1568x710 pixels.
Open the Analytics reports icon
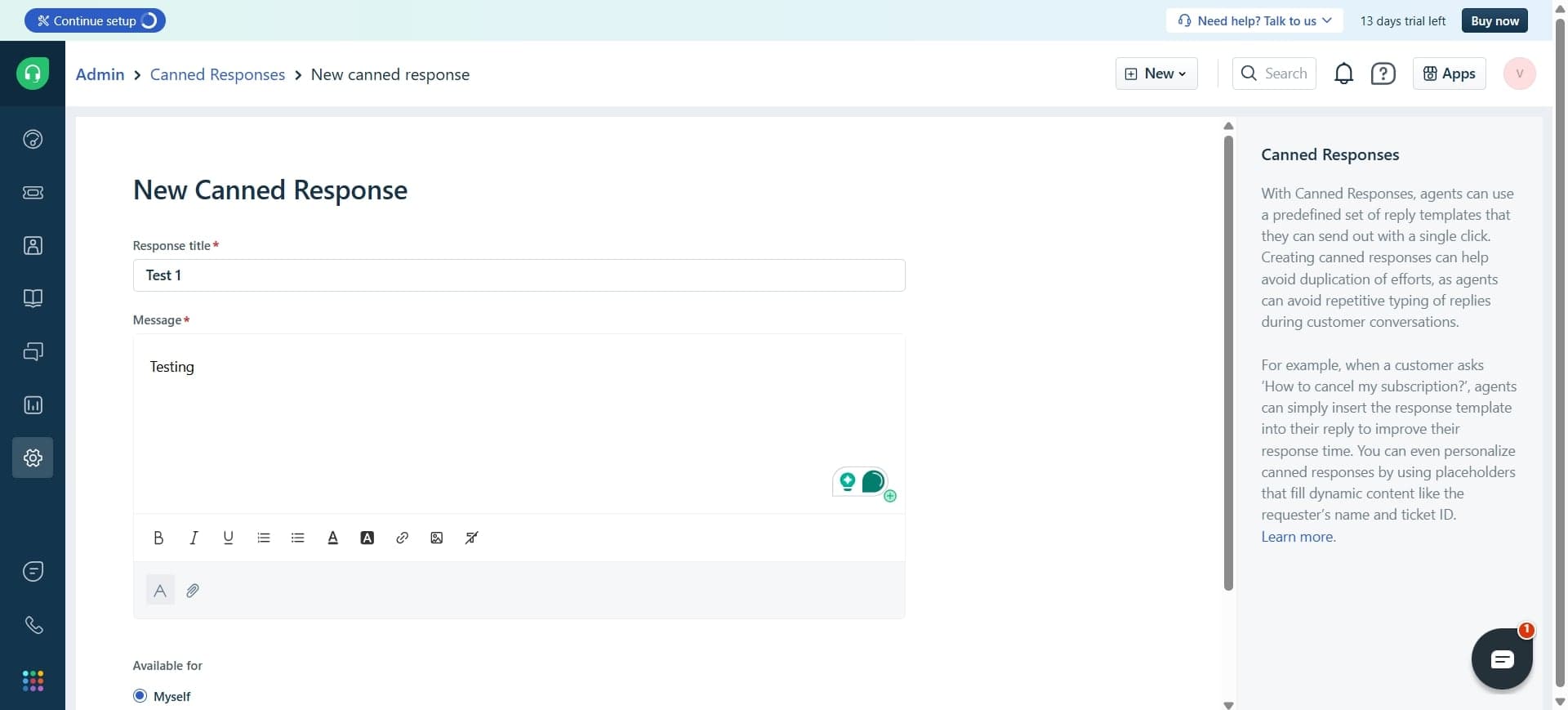coord(33,405)
